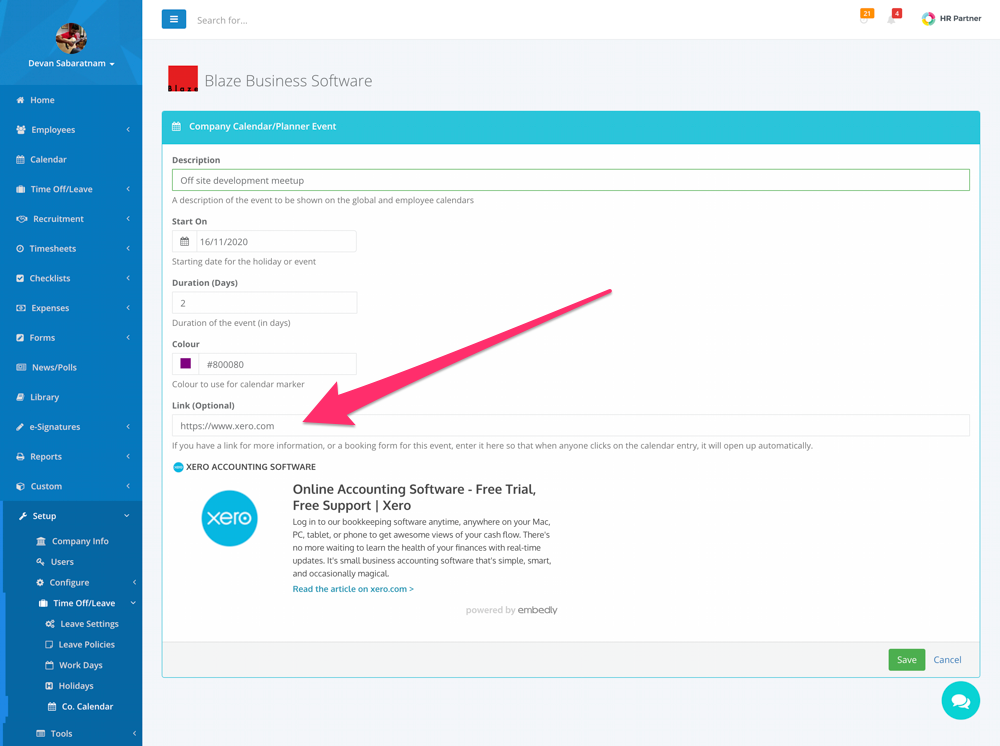Click the Custom cube icon
1000x746 pixels.
tap(20, 486)
